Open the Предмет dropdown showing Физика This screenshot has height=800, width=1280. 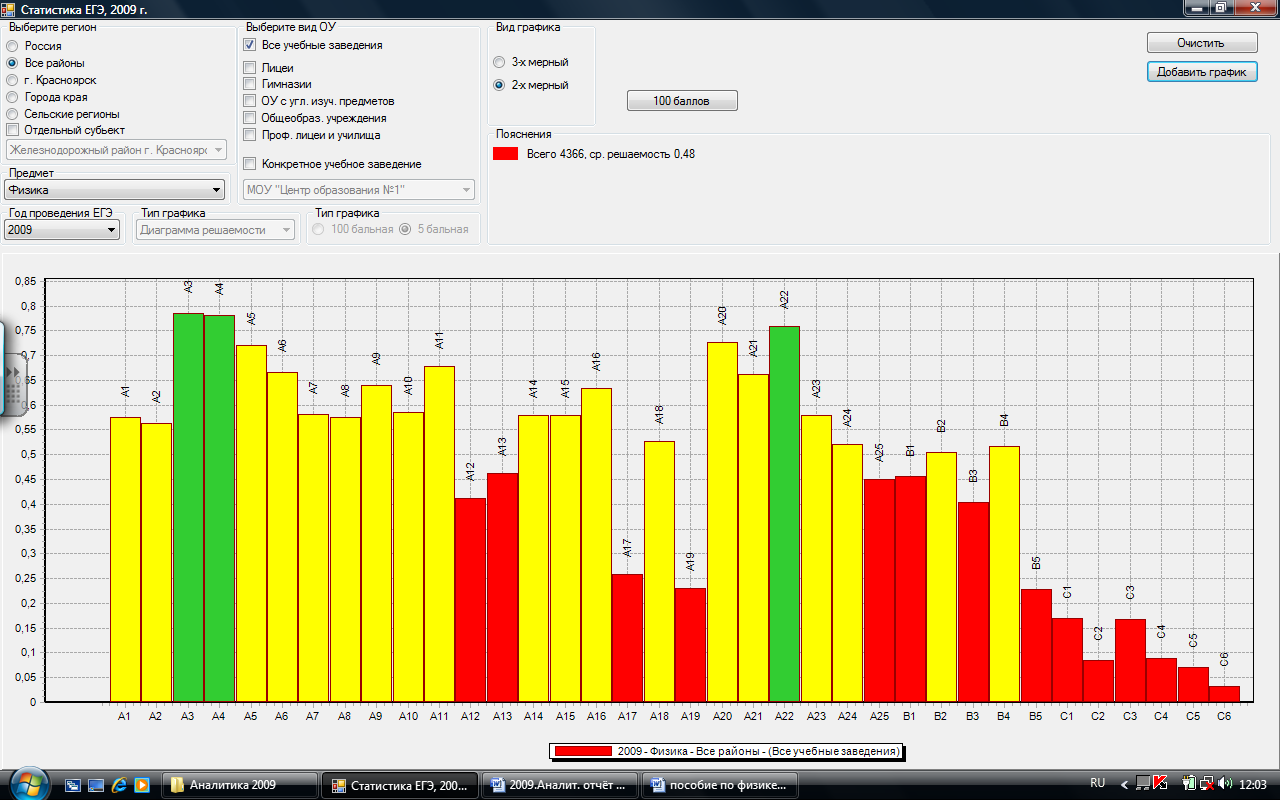(115, 190)
